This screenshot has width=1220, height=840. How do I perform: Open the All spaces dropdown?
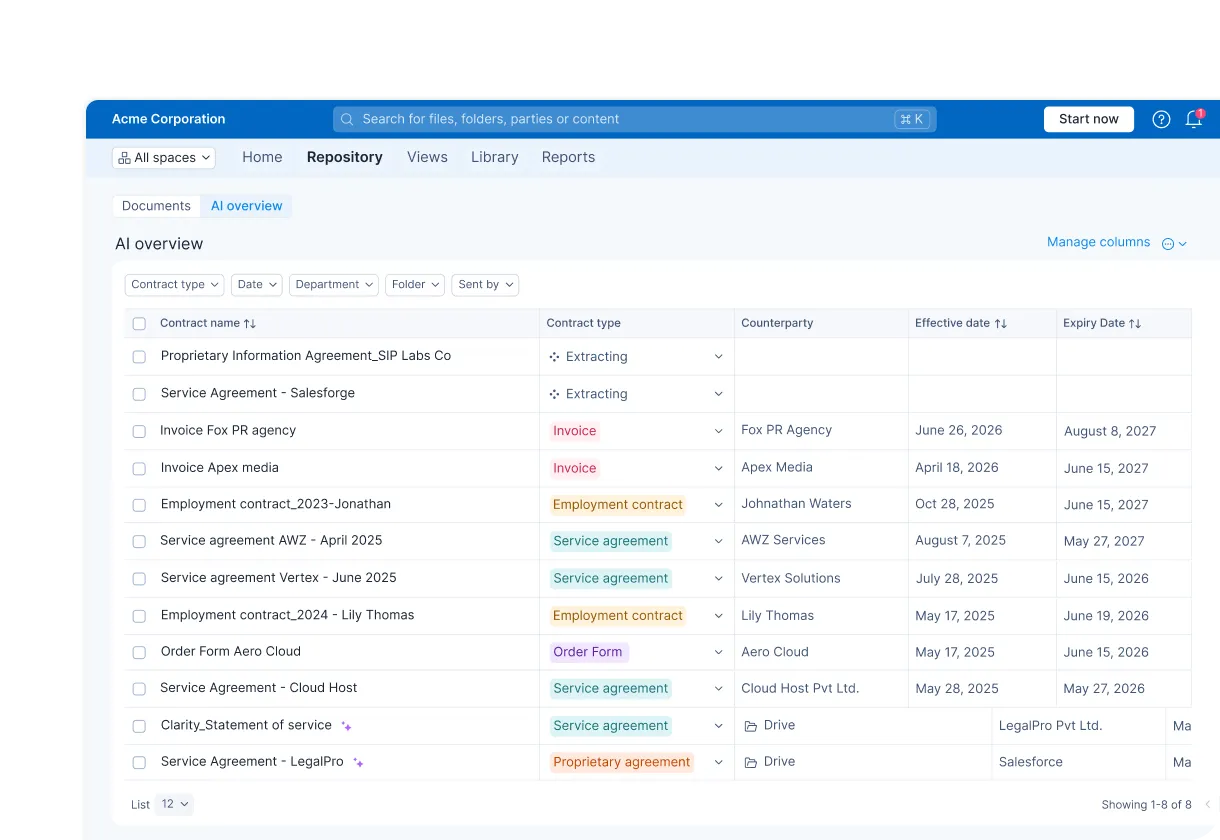click(x=164, y=158)
